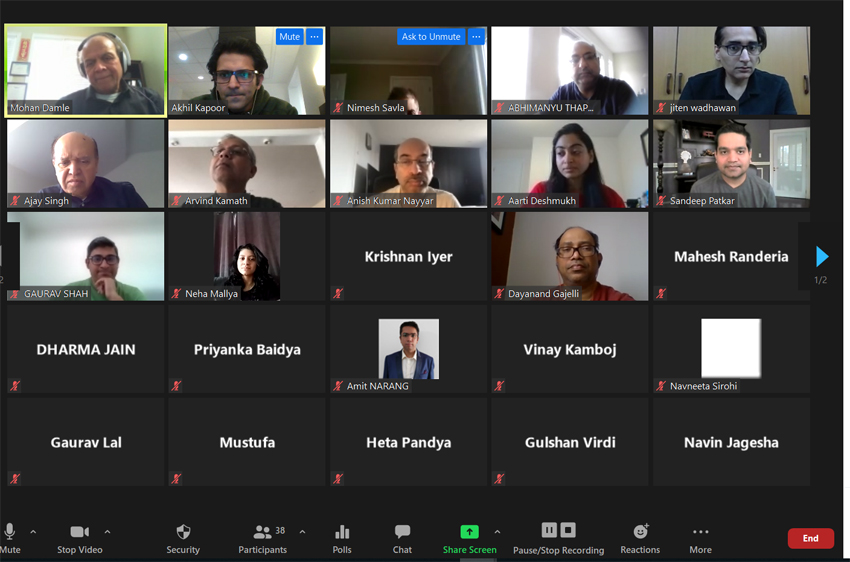Stop the recording with the square icon

(568, 529)
